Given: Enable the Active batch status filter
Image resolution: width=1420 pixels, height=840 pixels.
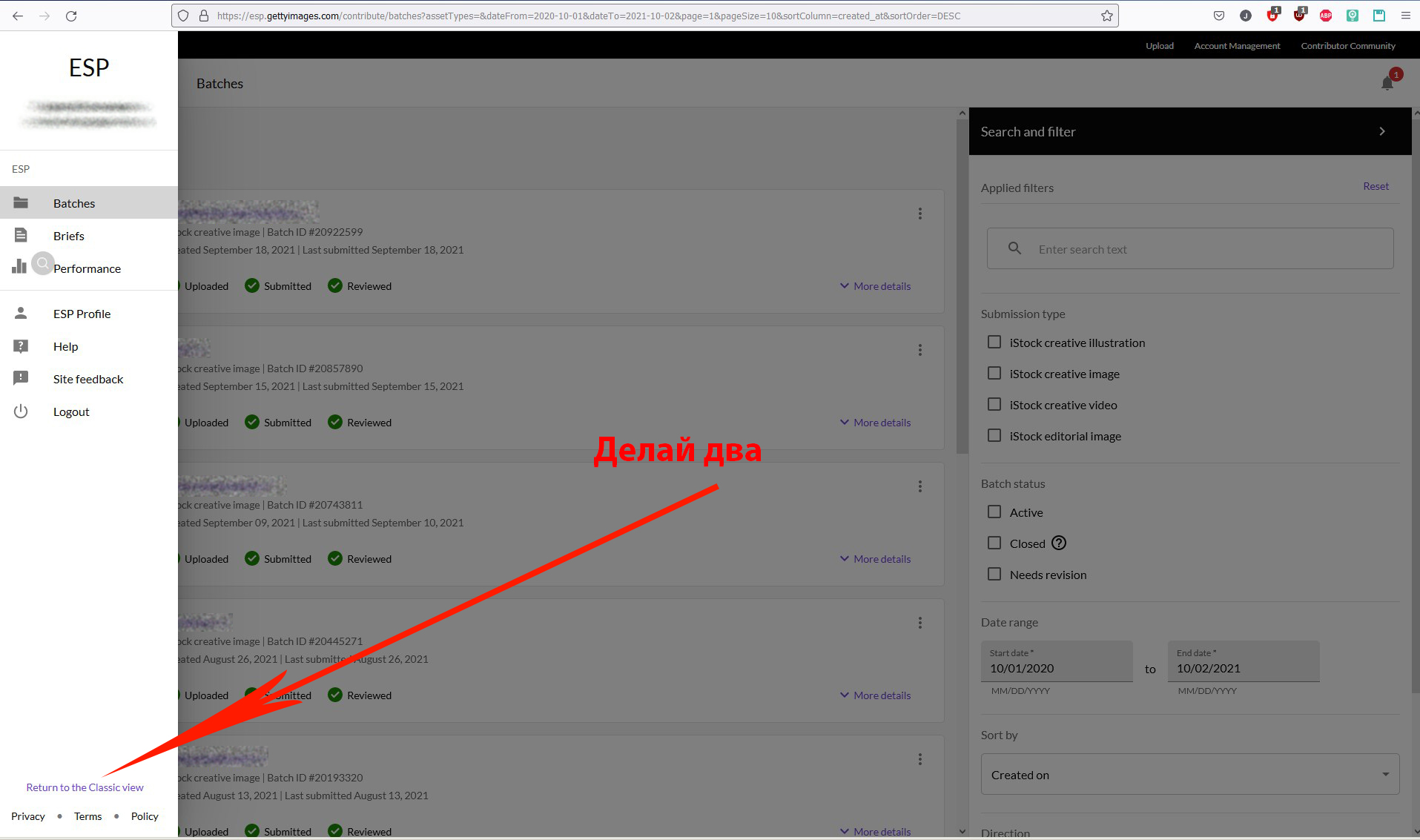Looking at the screenshot, I should pyautogui.click(x=994, y=512).
